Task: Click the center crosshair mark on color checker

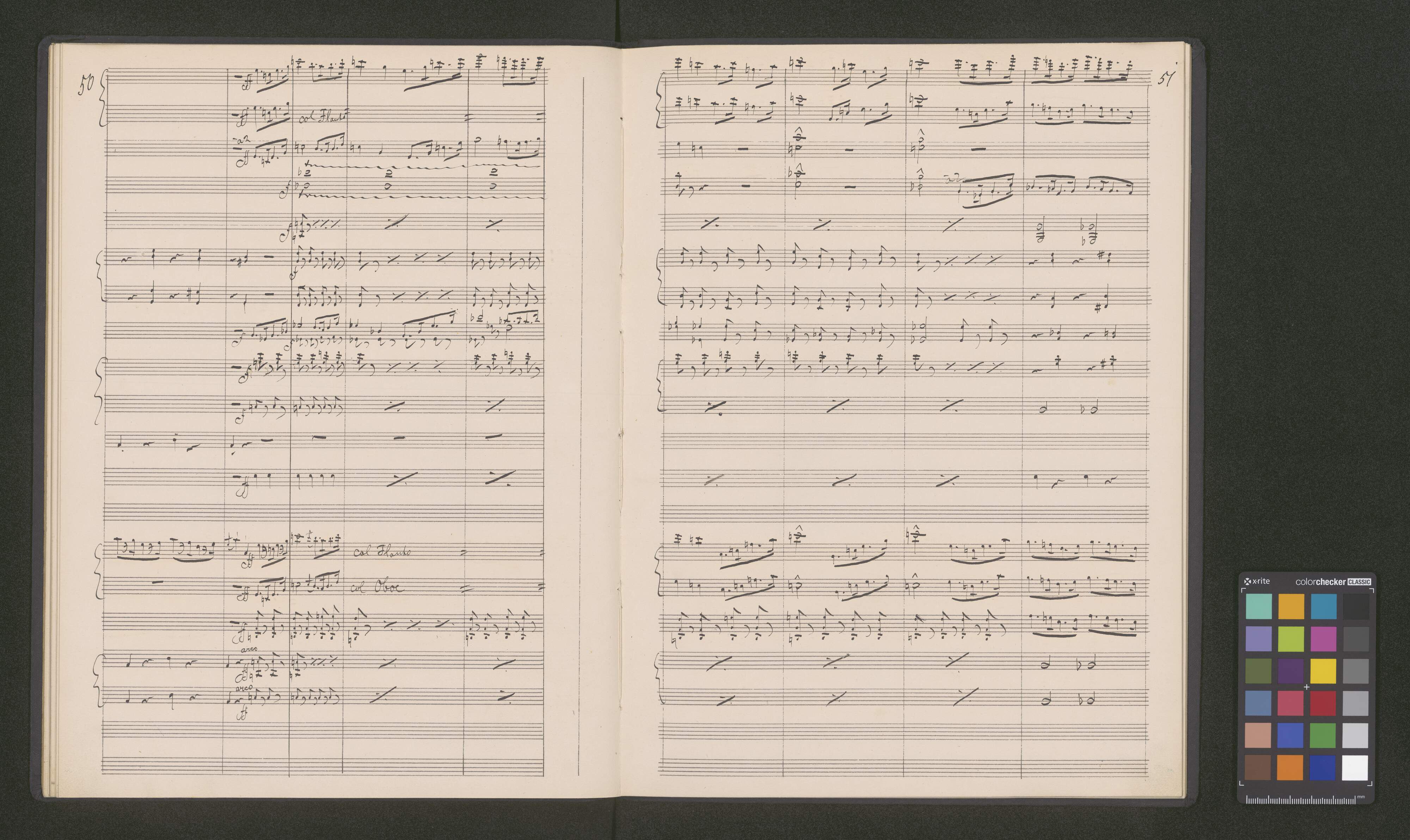Action: tap(1306, 687)
